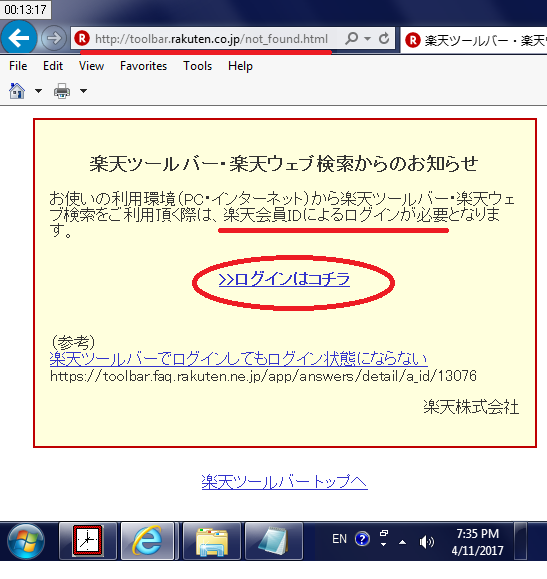Expand the Print options dropdown arrow

tap(83, 90)
